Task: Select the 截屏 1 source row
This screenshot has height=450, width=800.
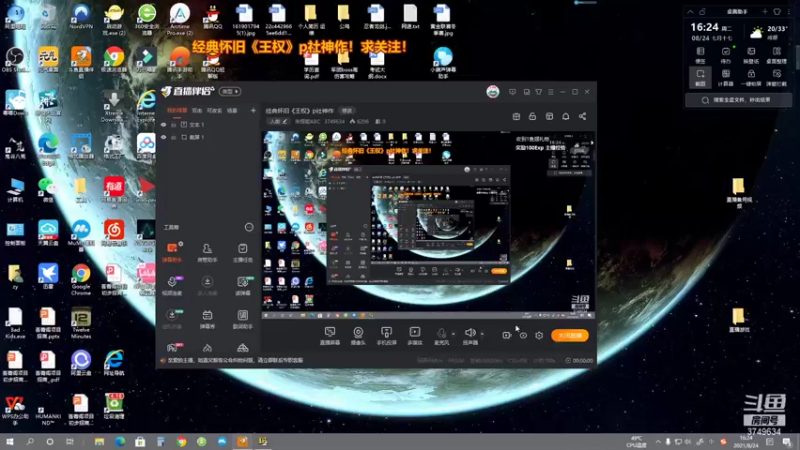Action: point(208,137)
